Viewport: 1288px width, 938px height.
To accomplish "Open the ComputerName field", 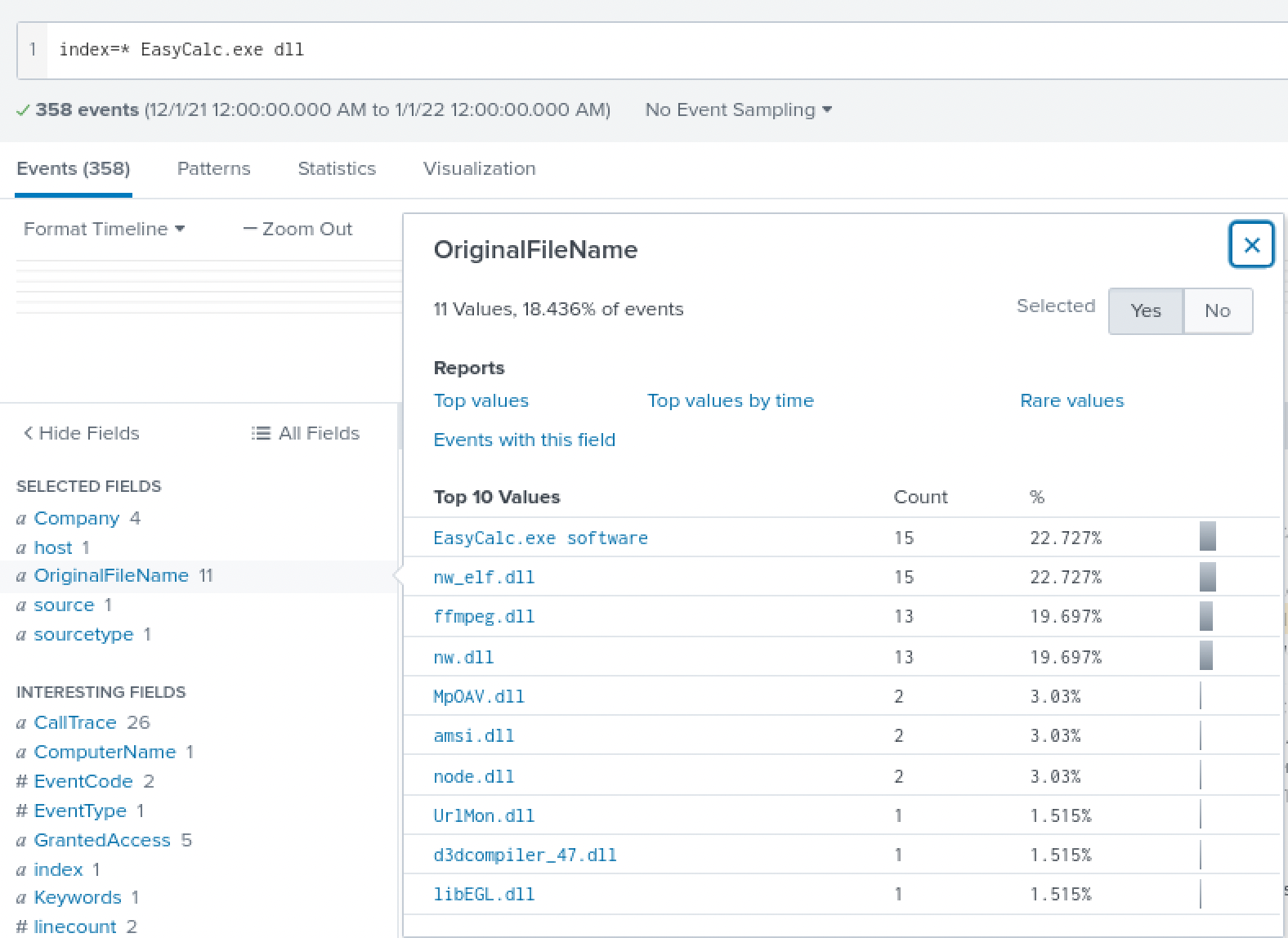I will click(x=105, y=752).
